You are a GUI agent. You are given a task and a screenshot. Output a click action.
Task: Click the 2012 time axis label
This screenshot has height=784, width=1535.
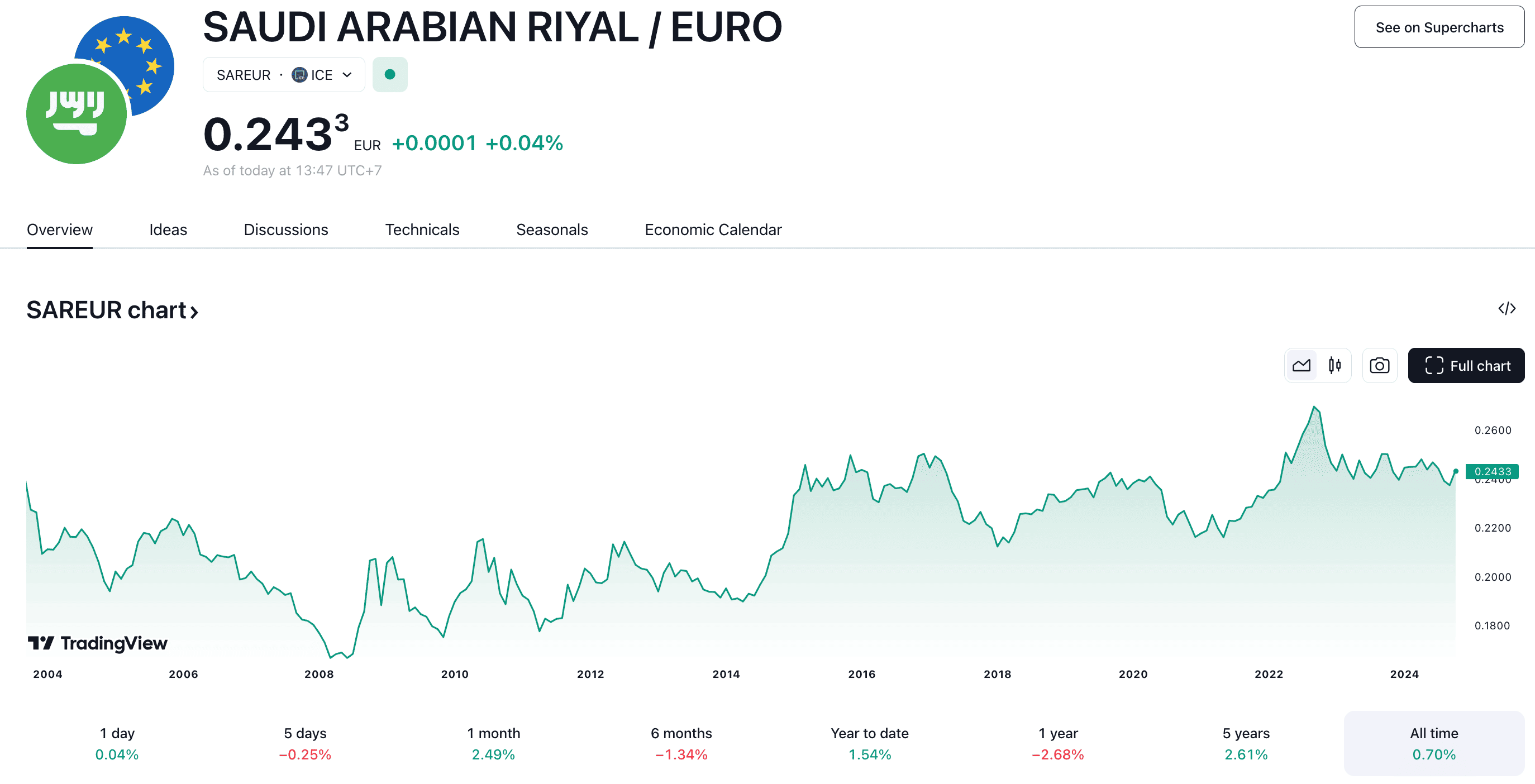590,674
